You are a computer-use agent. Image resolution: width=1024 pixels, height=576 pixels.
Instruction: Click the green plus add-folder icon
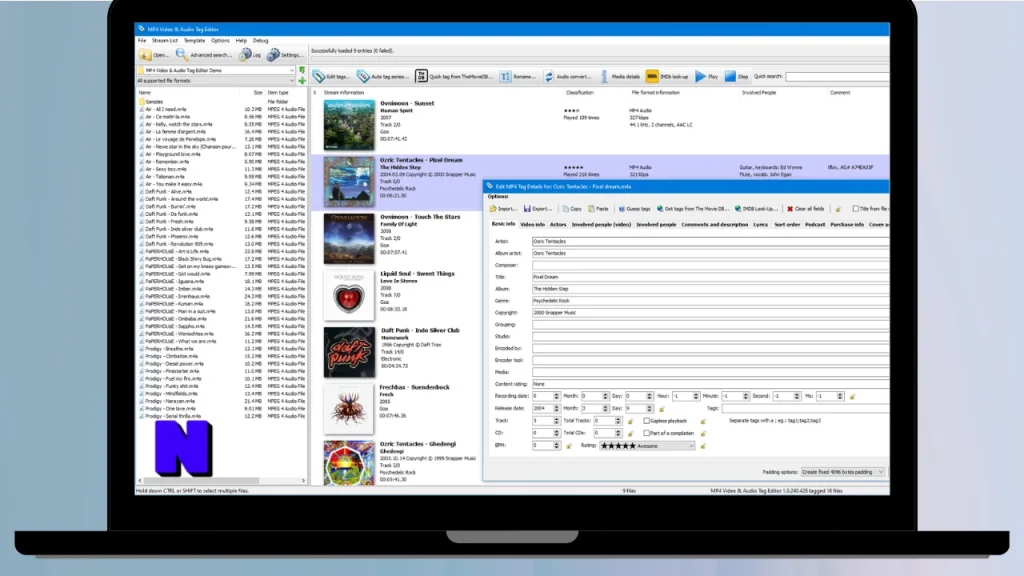[x=302, y=81]
